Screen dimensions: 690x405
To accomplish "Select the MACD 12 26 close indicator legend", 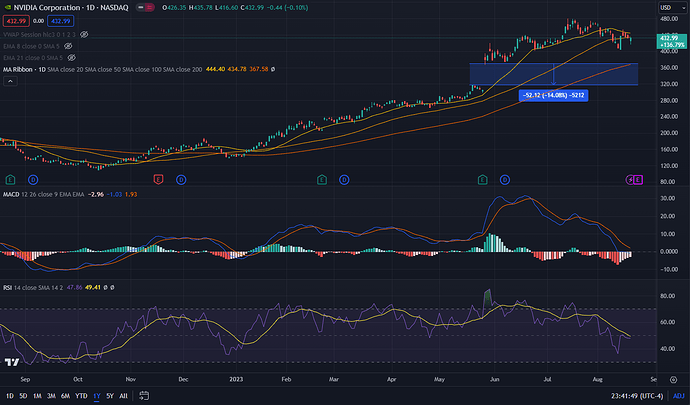I will click(43, 194).
